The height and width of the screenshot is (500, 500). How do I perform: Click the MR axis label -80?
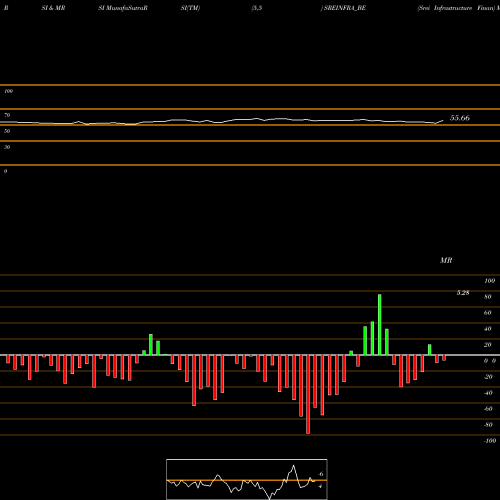pos(488,425)
